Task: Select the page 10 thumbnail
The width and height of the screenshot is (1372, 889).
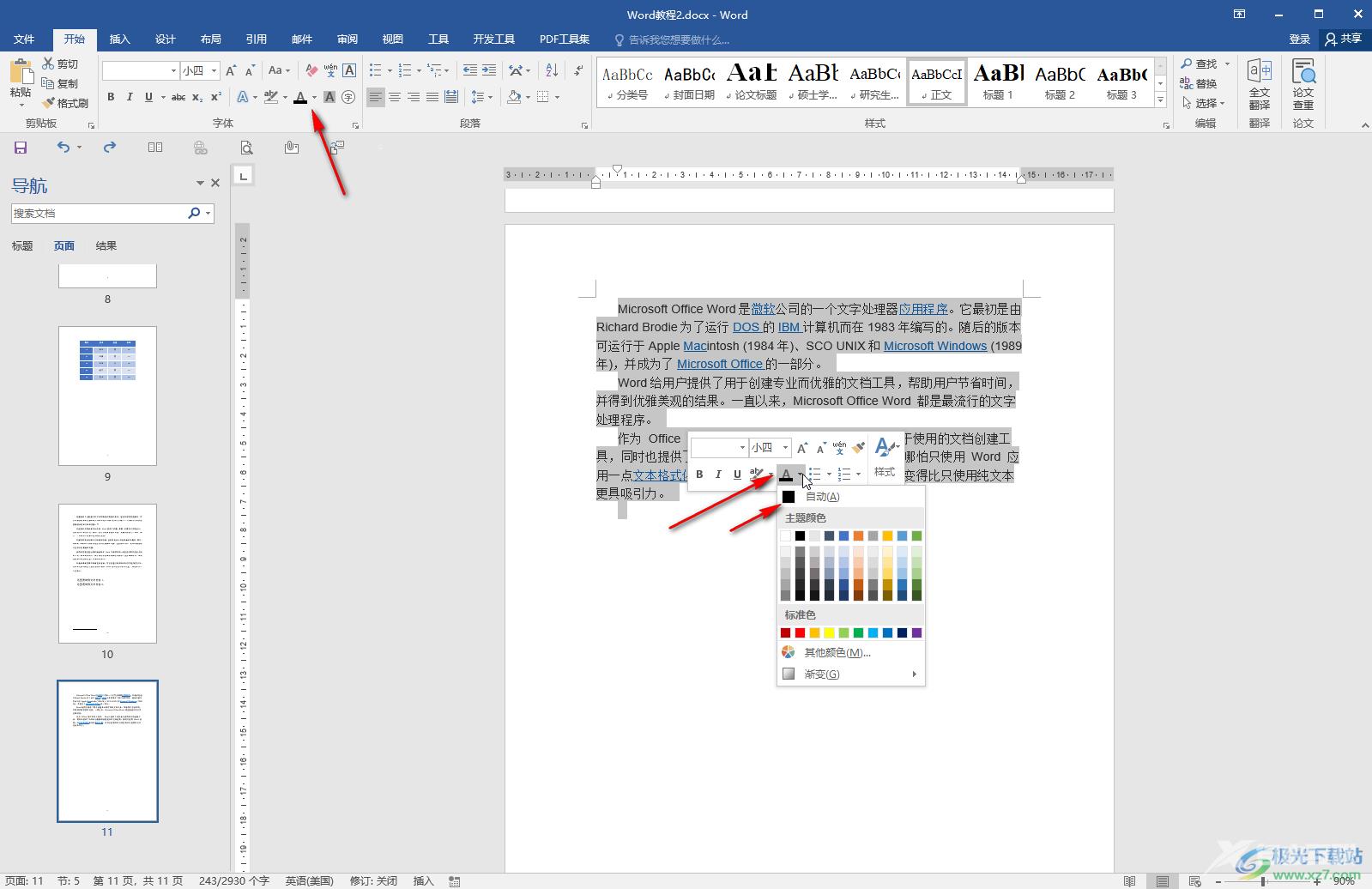Action: click(107, 573)
